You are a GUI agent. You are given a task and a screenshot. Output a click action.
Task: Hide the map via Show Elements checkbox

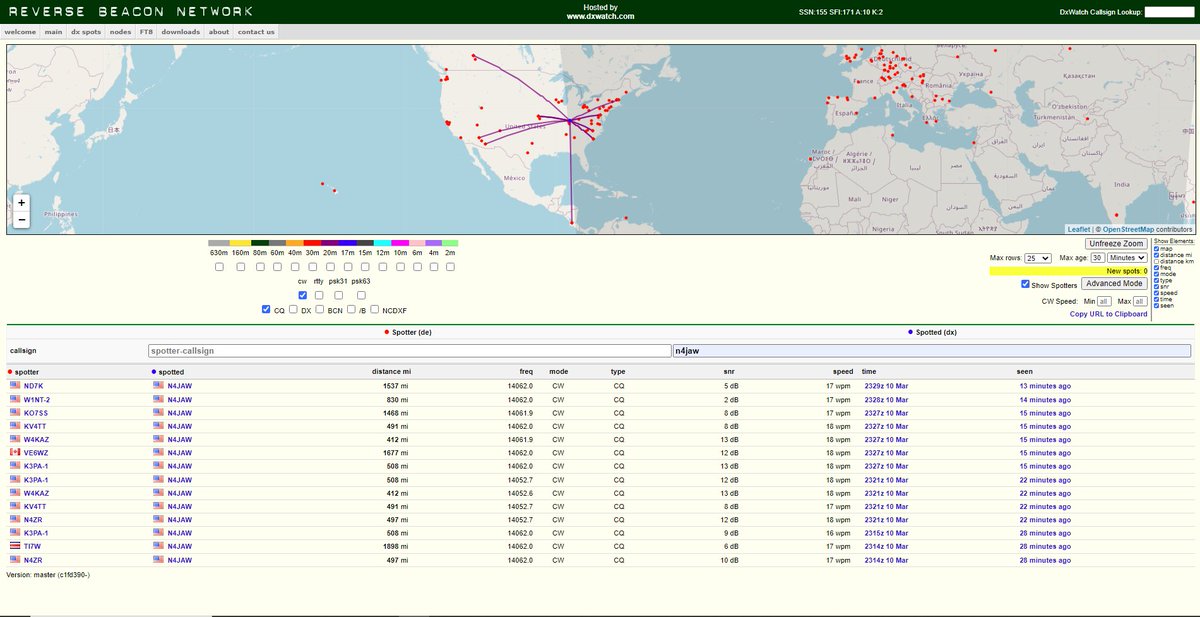pos(1157,249)
